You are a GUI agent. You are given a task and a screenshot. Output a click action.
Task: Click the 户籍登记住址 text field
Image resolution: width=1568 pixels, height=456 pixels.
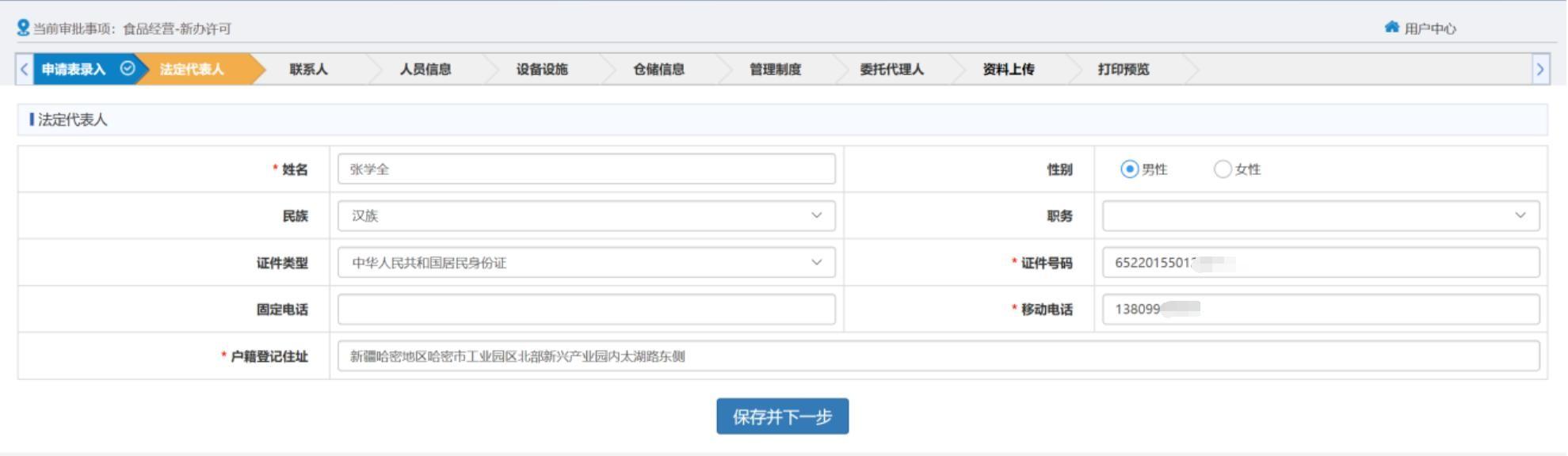click(938, 356)
